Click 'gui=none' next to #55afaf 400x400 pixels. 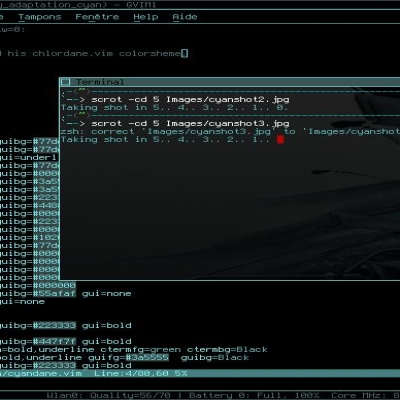tap(107, 294)
